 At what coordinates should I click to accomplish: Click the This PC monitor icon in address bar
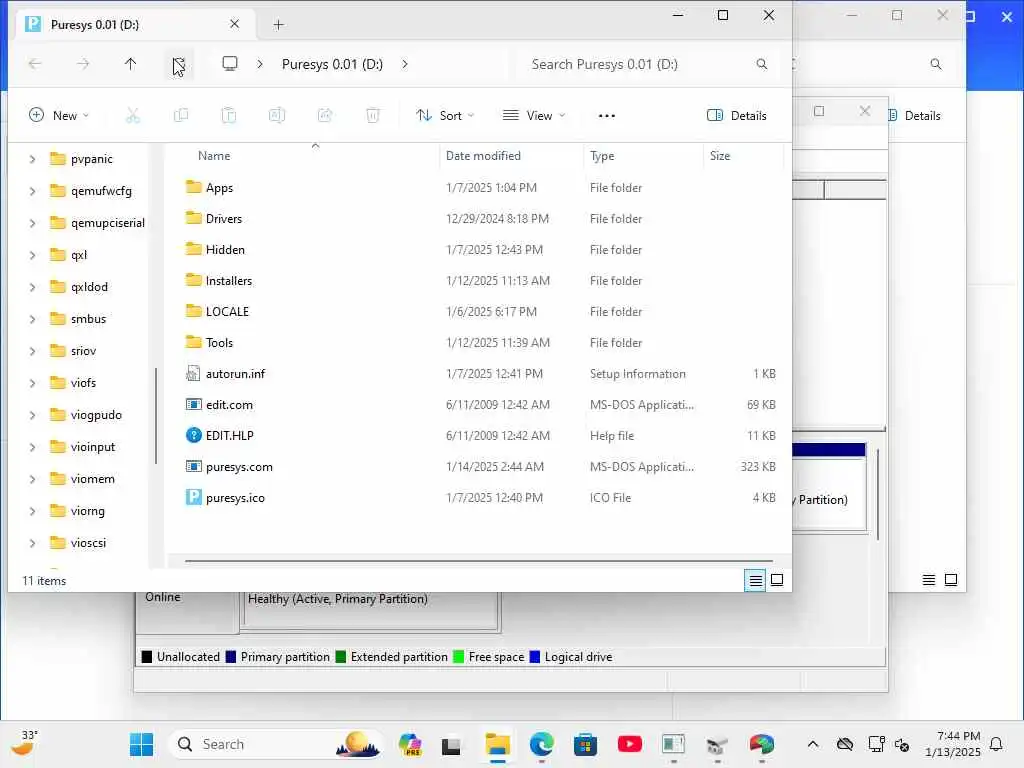click(x=230, y=64)
